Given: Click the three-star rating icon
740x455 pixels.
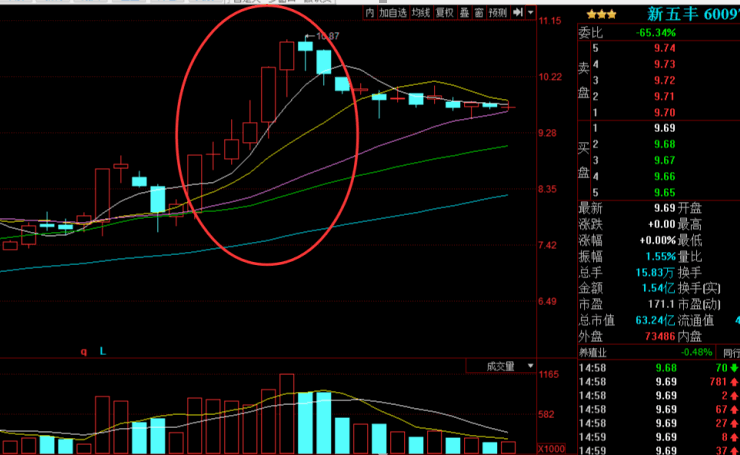Looking at the screenshot, I should click(x=601, y=14).
